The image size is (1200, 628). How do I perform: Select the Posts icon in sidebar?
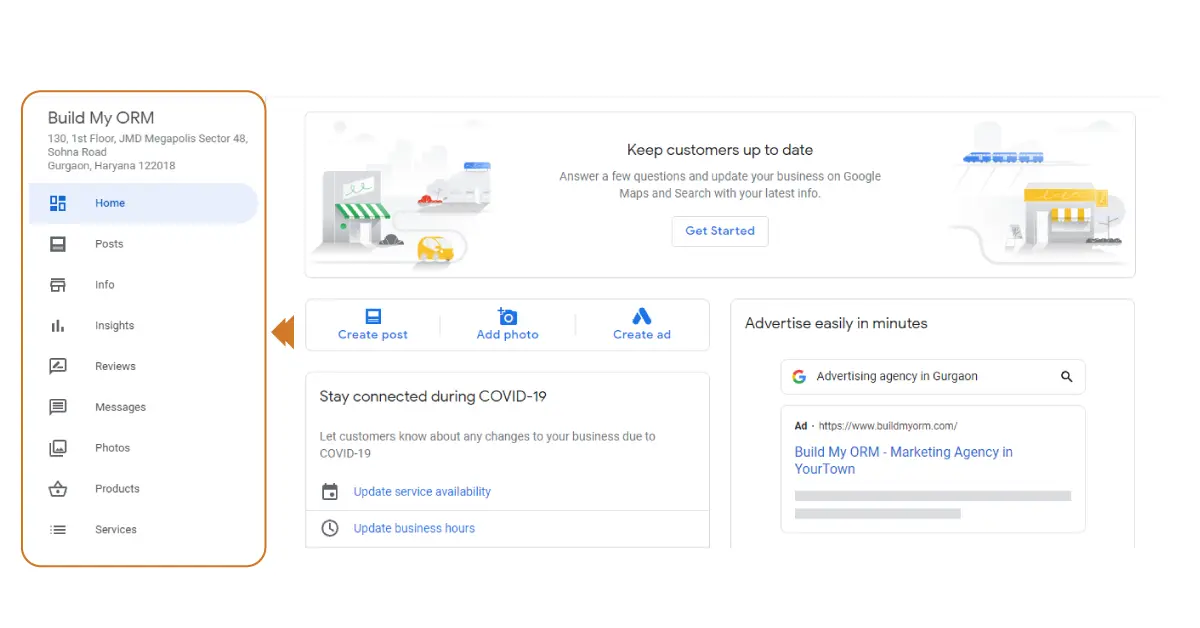click(58, 244)
